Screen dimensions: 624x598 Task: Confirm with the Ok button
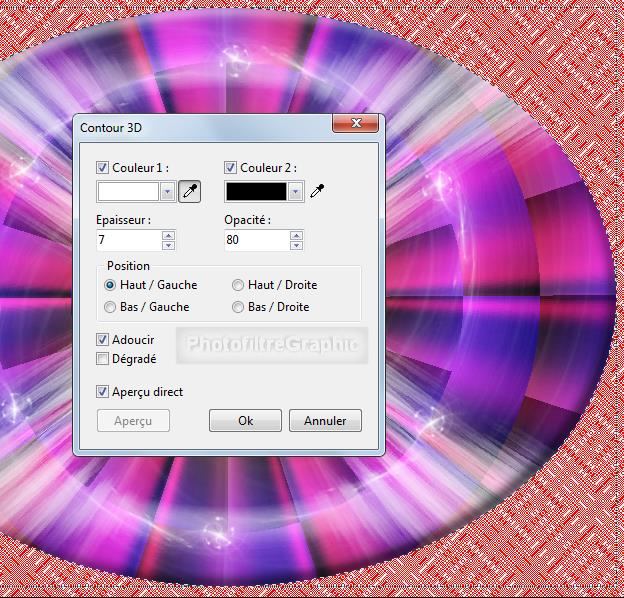pos(245,421)
